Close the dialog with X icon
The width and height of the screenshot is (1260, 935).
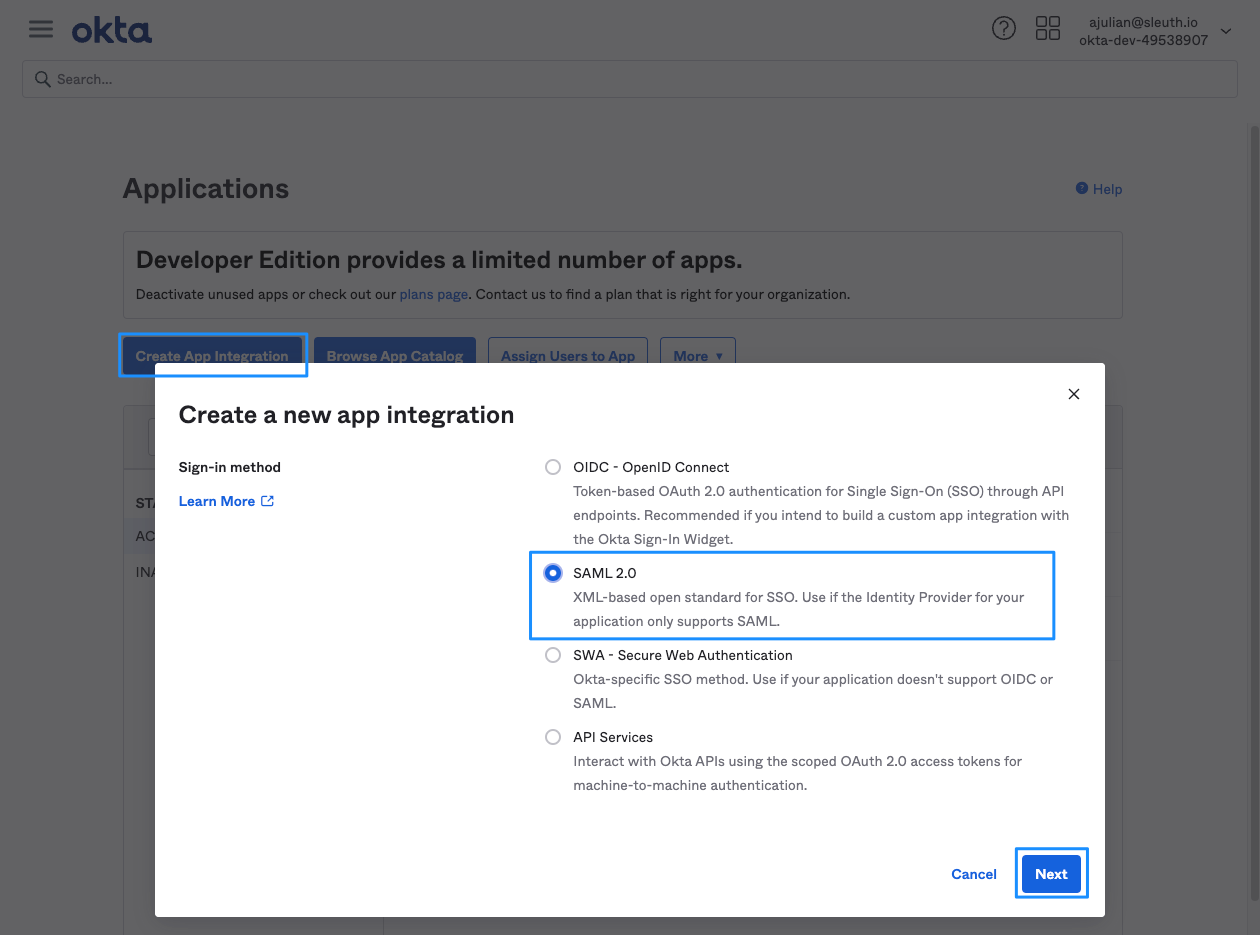(1074, 394)
